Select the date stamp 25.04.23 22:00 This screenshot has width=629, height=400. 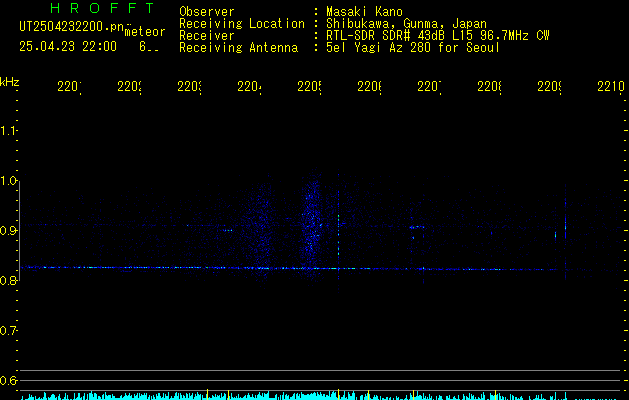pyautogui.click(x=68, y=47)
